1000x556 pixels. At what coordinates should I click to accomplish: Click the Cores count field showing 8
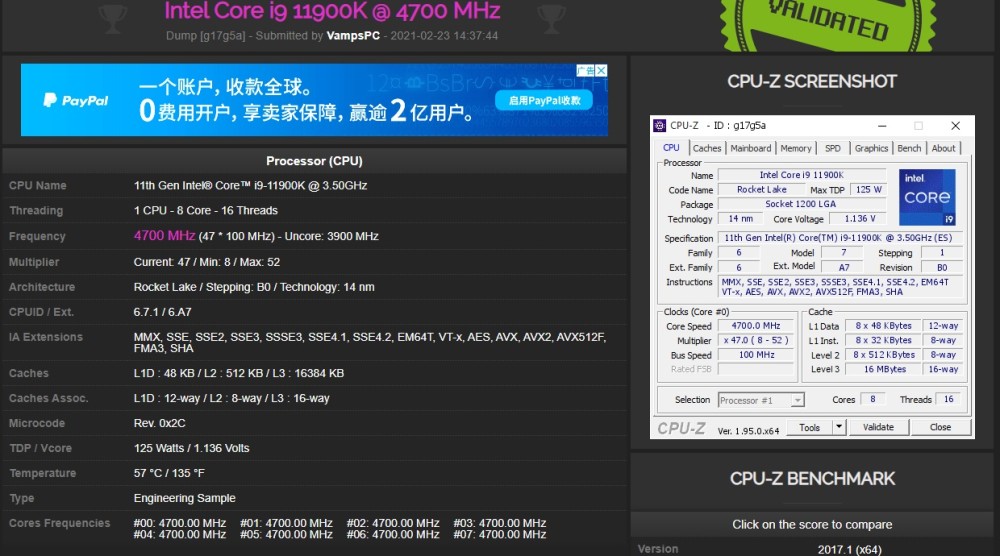click(872, 399)
